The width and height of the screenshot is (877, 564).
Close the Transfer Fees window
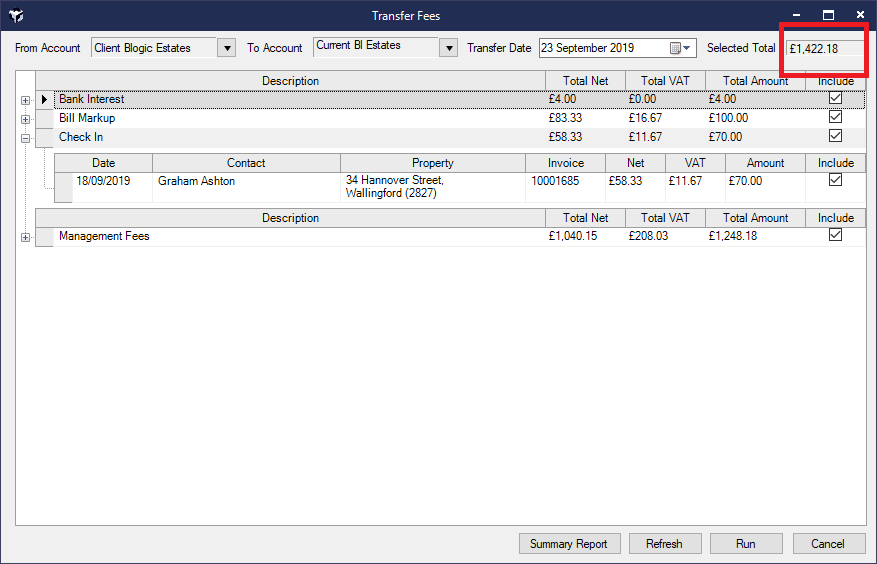click(x=860, y=16)
